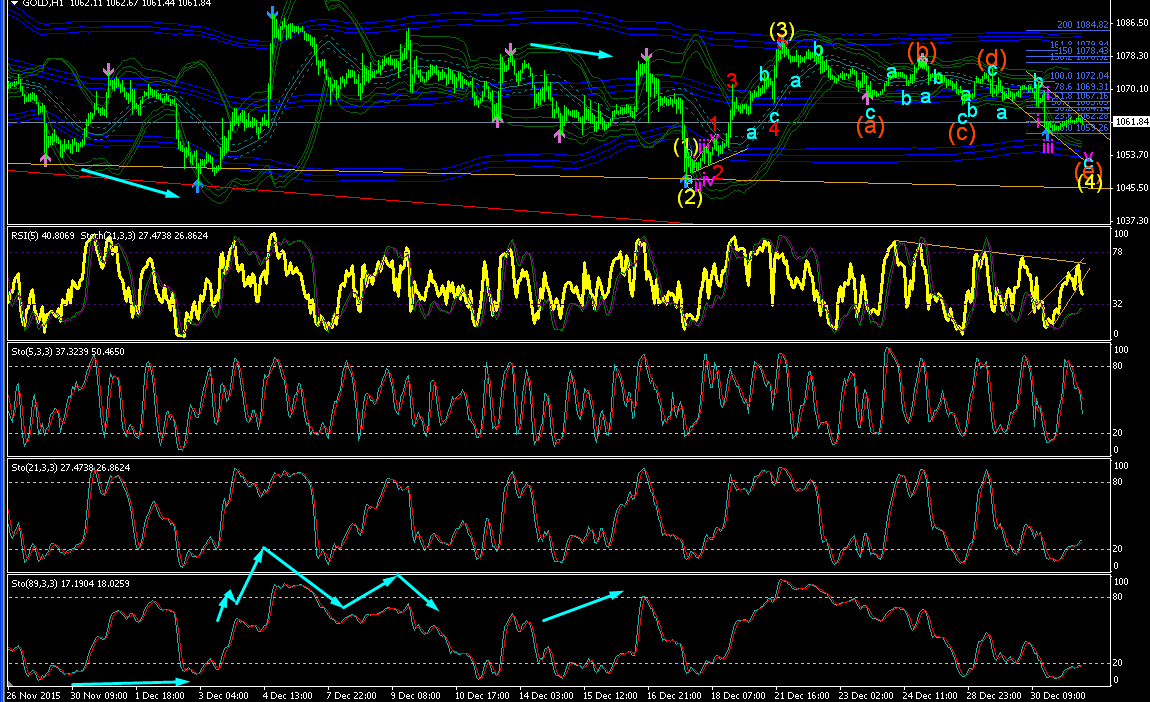This screenshot has height=702, width=1150.
Task: Click the 1078.30 price axis label
Action: 1131,56
